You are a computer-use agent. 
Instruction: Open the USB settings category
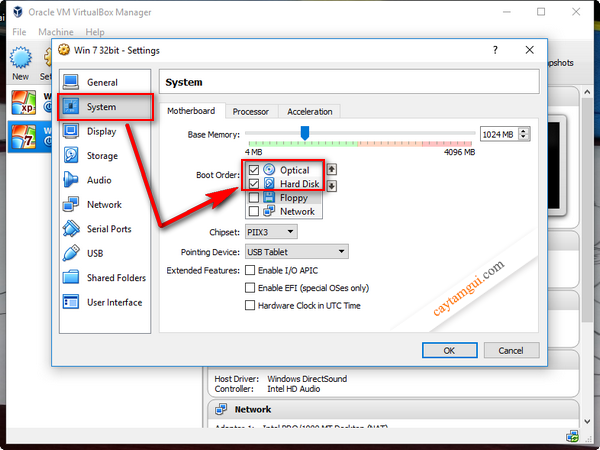[x=105, y=253]
